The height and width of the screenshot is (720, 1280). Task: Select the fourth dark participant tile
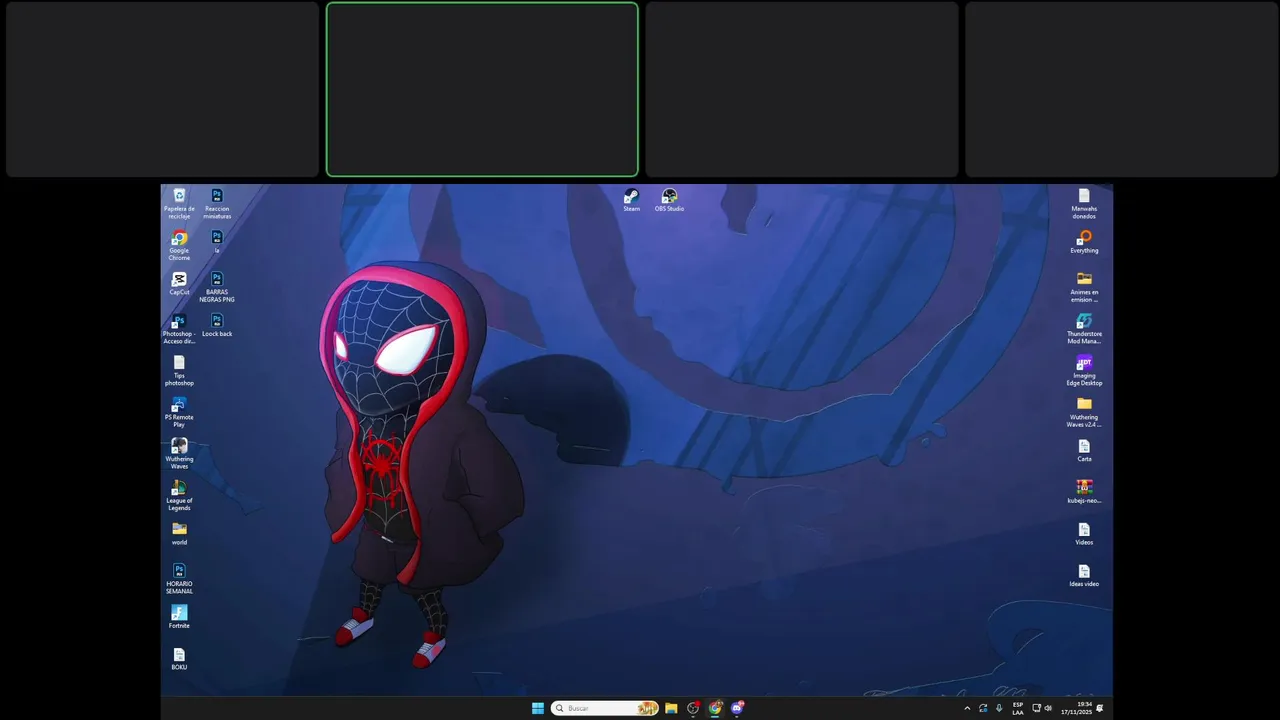(1122, 89)
